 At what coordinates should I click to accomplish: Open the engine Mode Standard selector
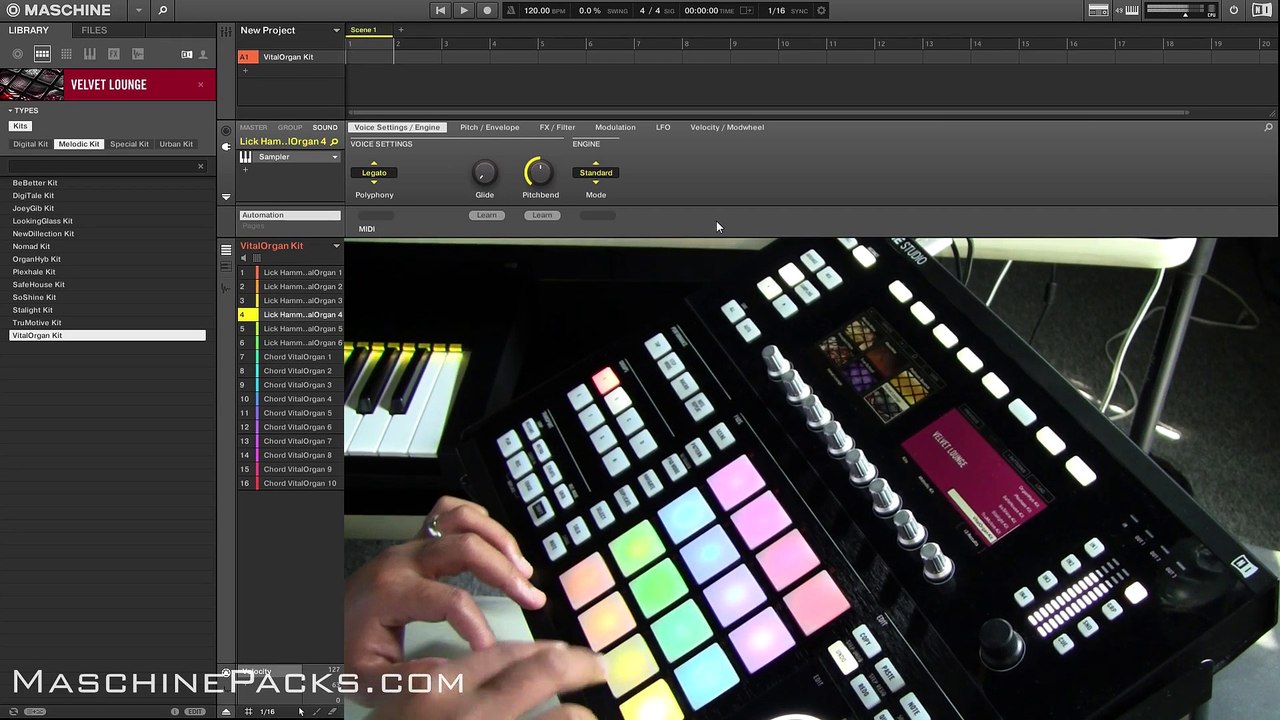point(596,173)
